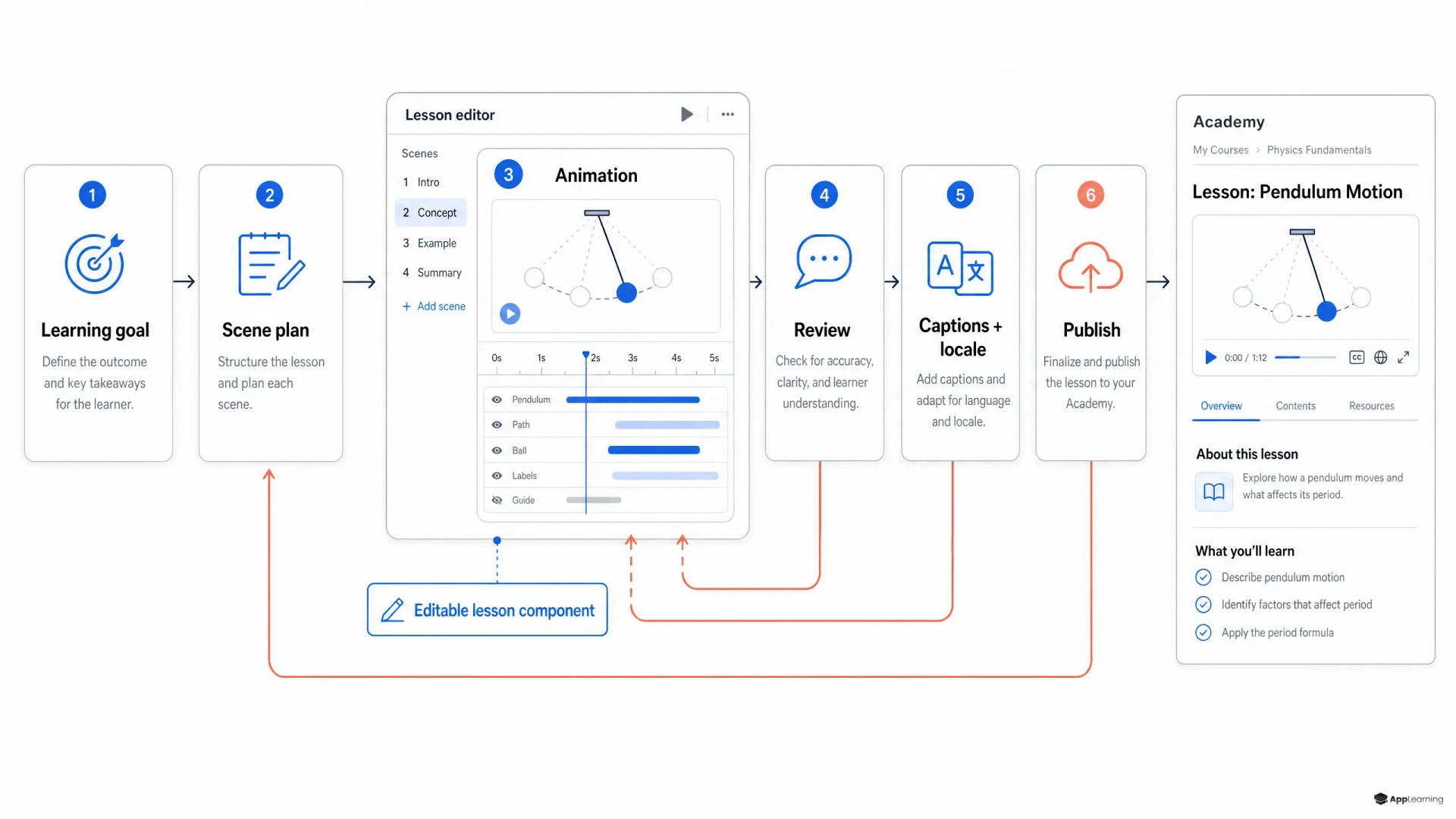
Task: Click the 4s mark on the timeline ruler
Action: coord(676,358)
